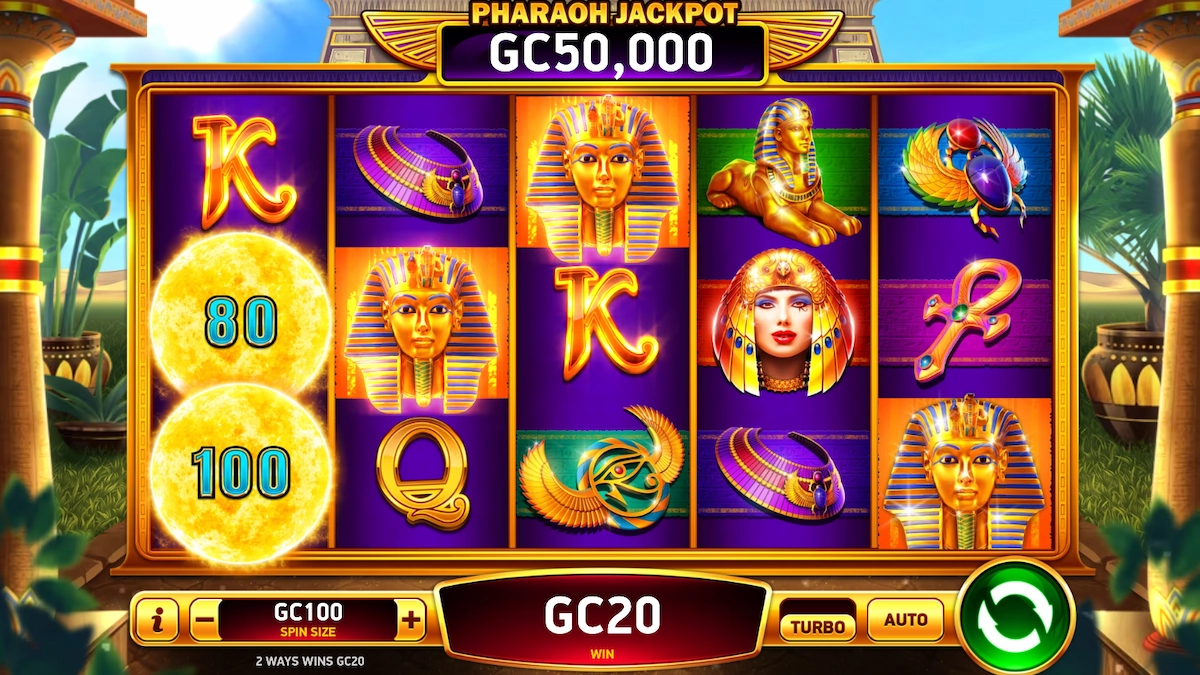1200x675 pixels.
Task: Decrease spin size with minus button
Action: pos(204,621)
